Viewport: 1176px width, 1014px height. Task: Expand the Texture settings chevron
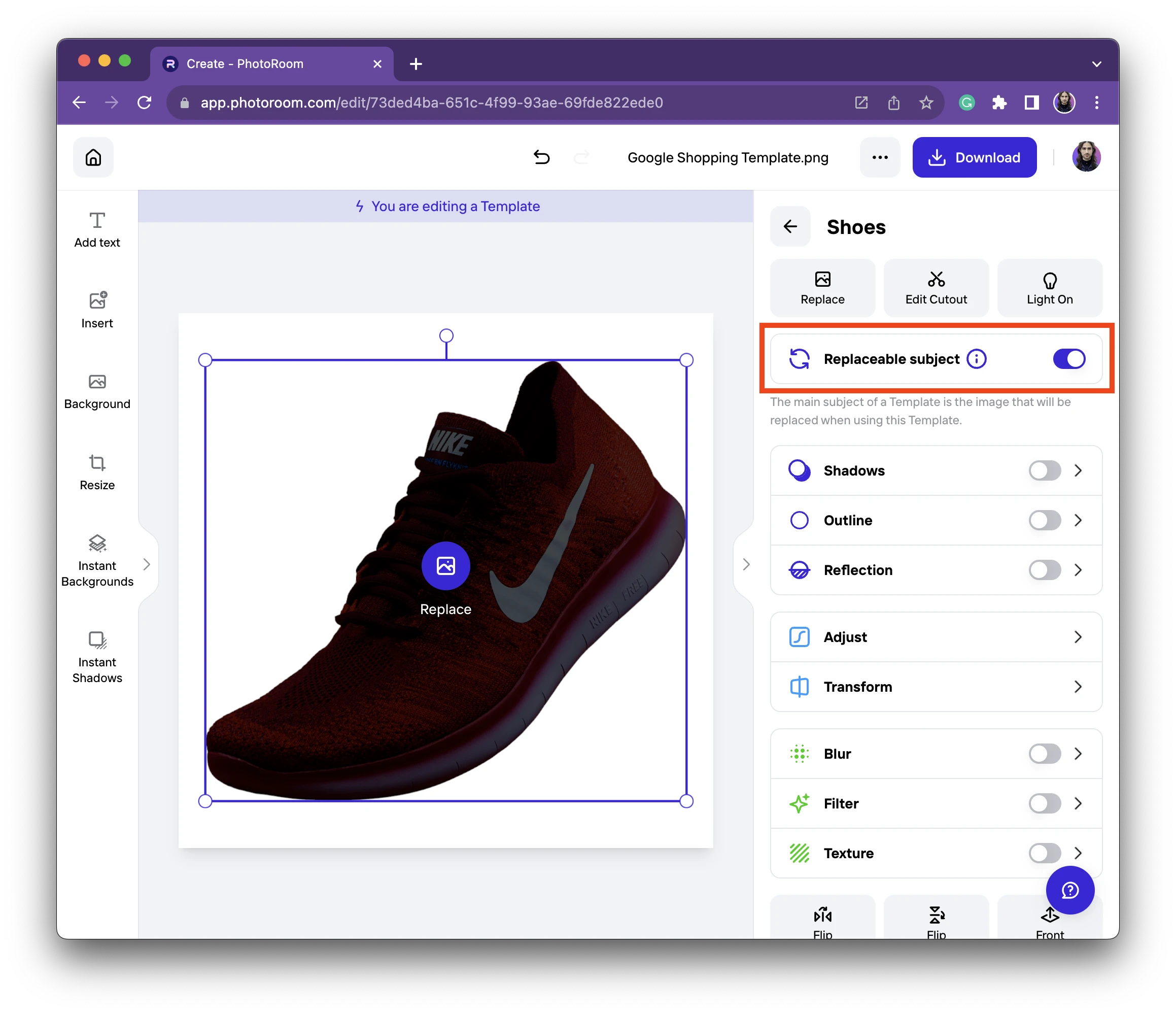[1078, 853]
